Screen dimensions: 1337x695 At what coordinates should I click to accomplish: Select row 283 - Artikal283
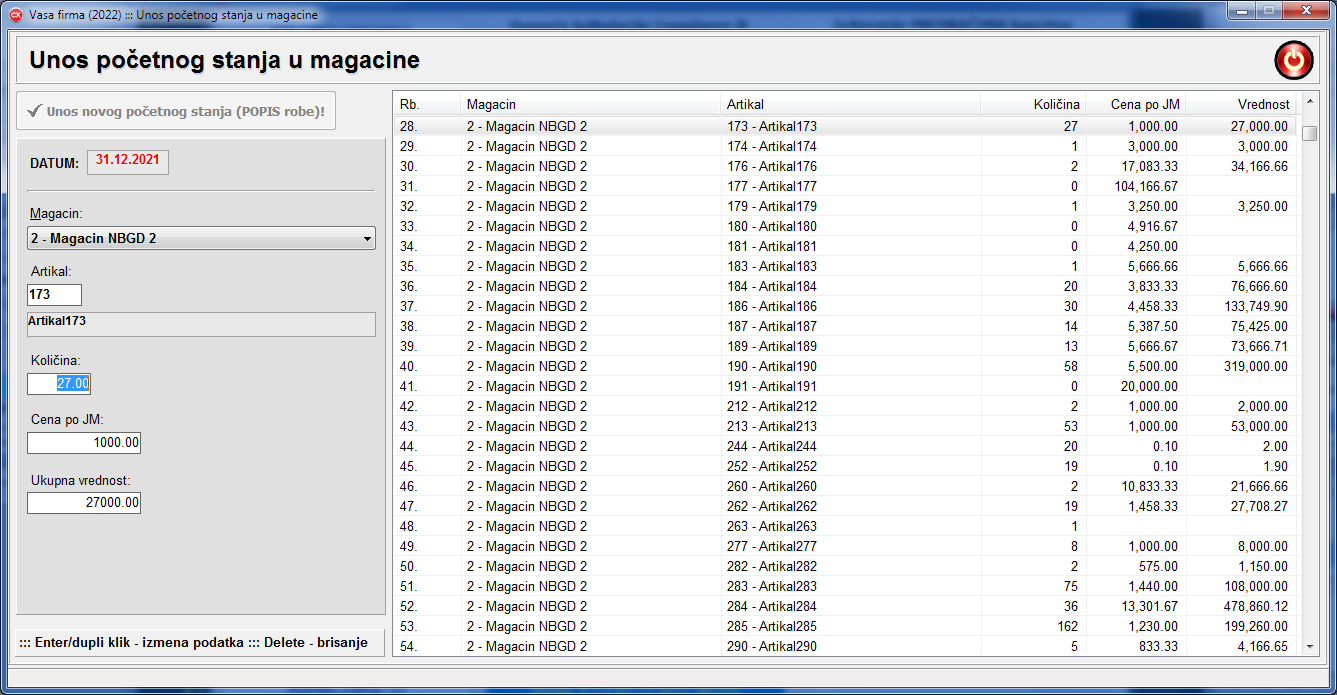pos(845,586)
